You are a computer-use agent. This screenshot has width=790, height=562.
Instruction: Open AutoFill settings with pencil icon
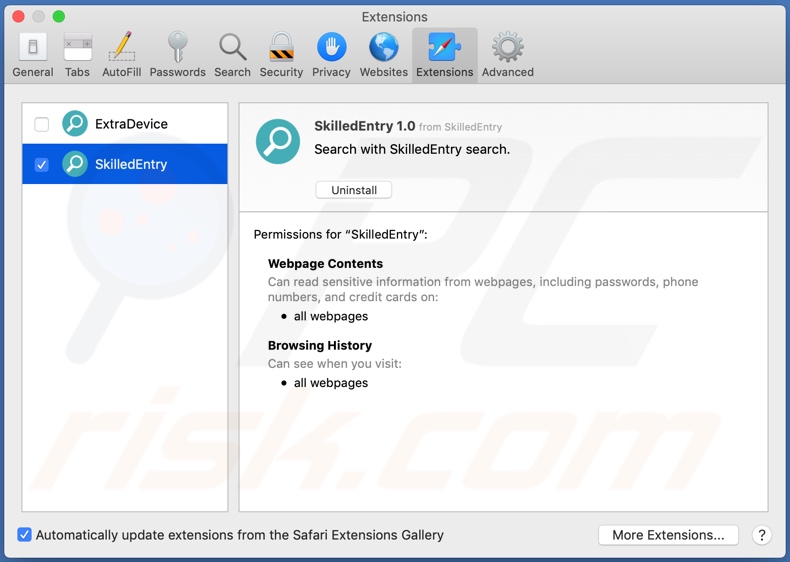121,55
